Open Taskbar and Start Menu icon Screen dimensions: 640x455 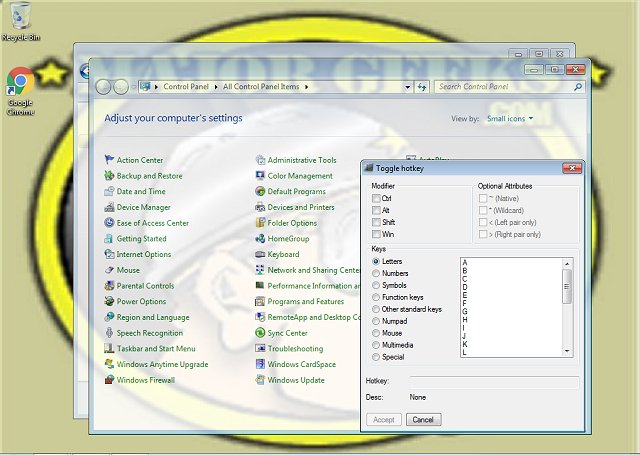109,348
